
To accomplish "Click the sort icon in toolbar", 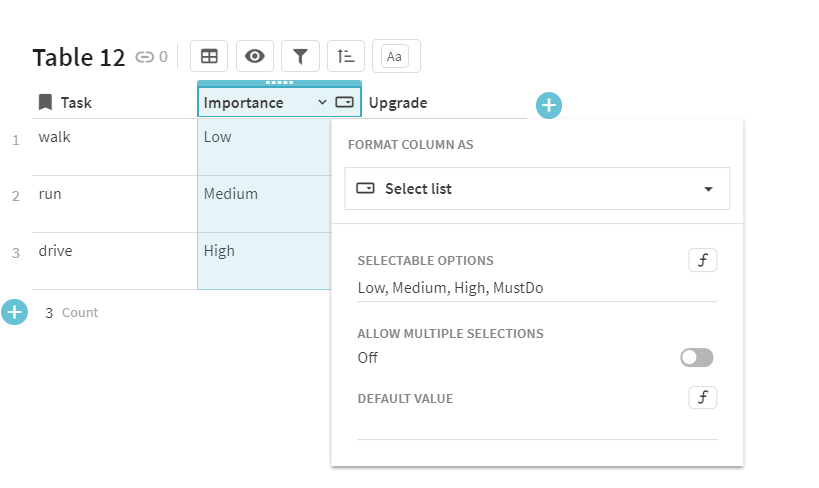I will click(346, 56).
